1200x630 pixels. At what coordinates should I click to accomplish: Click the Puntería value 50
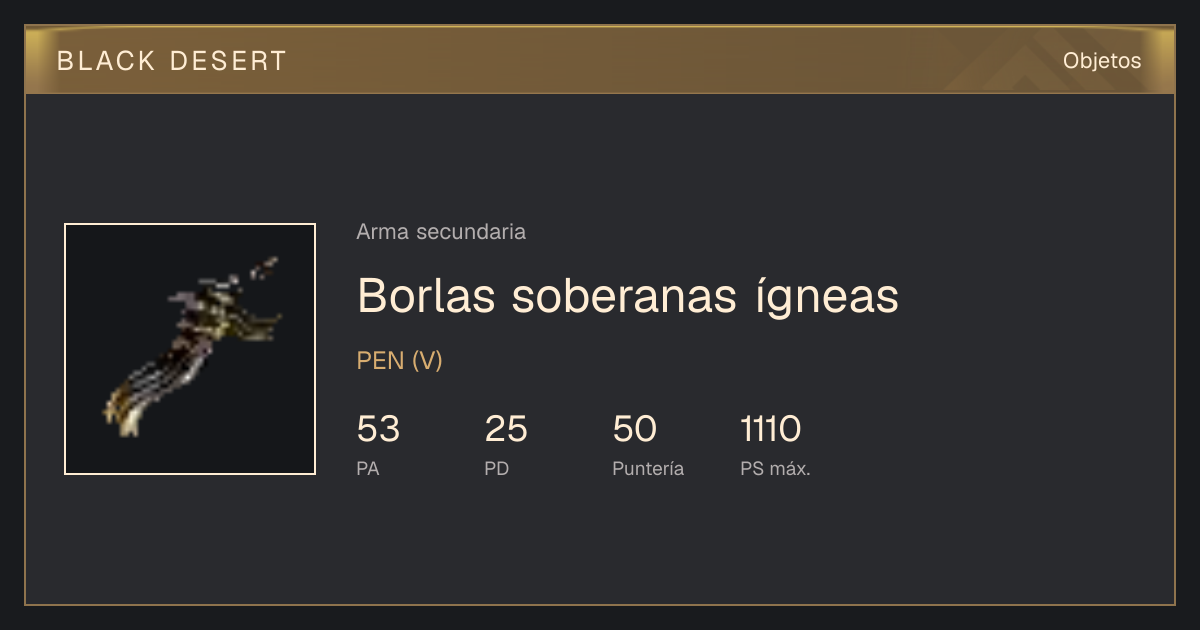[x=634, y=429]
